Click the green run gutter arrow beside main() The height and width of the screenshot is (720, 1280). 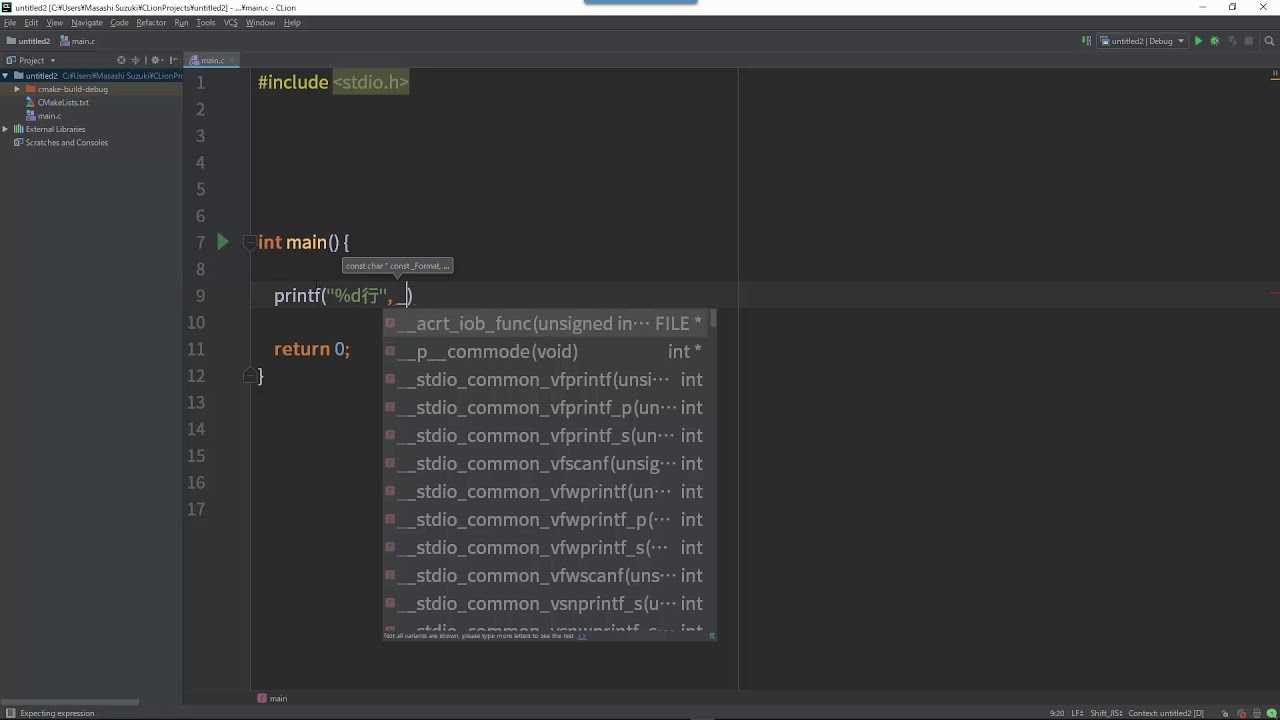point(223,242)
